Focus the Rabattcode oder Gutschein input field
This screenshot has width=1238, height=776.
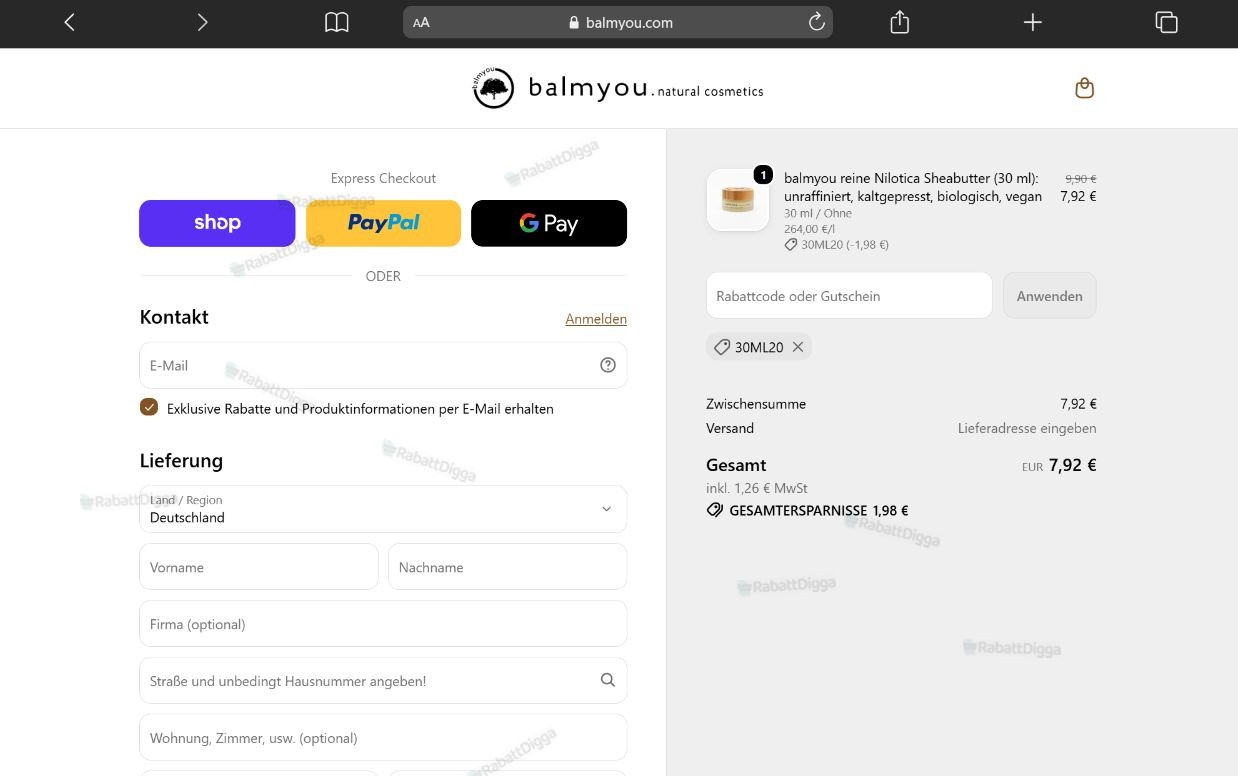point(849,296)
